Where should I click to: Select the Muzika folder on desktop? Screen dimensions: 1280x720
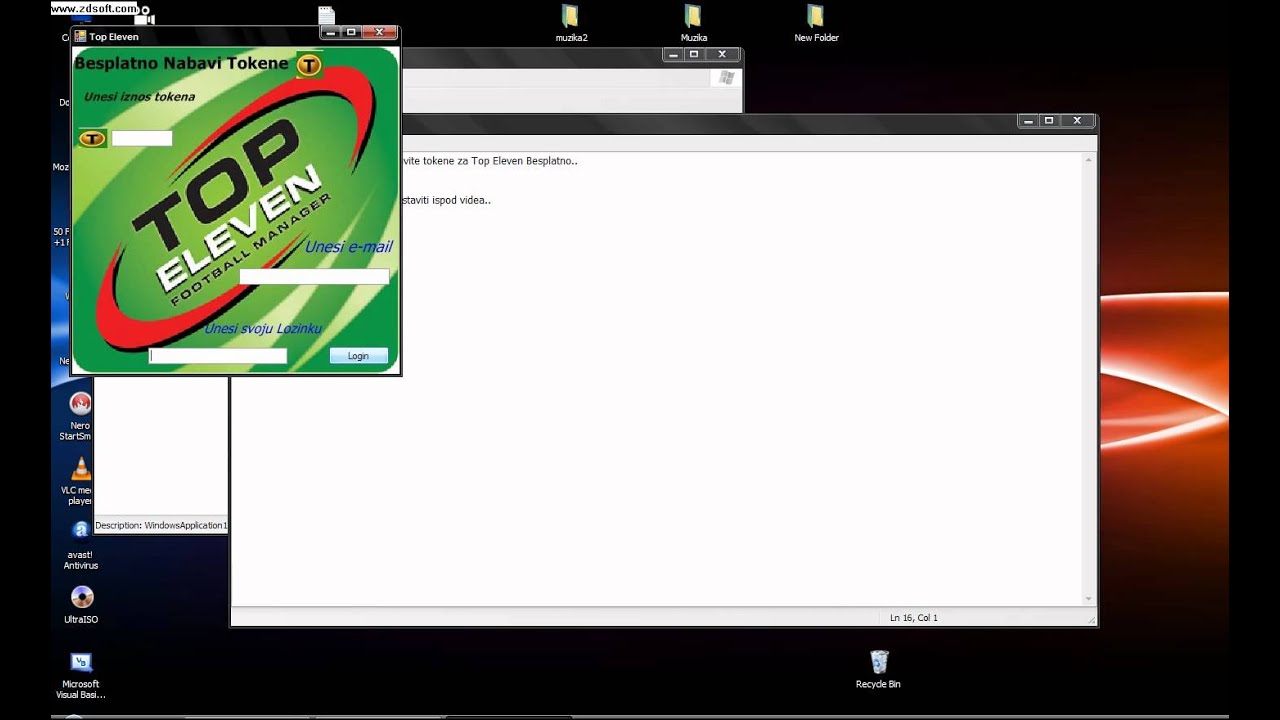(694, 24)
